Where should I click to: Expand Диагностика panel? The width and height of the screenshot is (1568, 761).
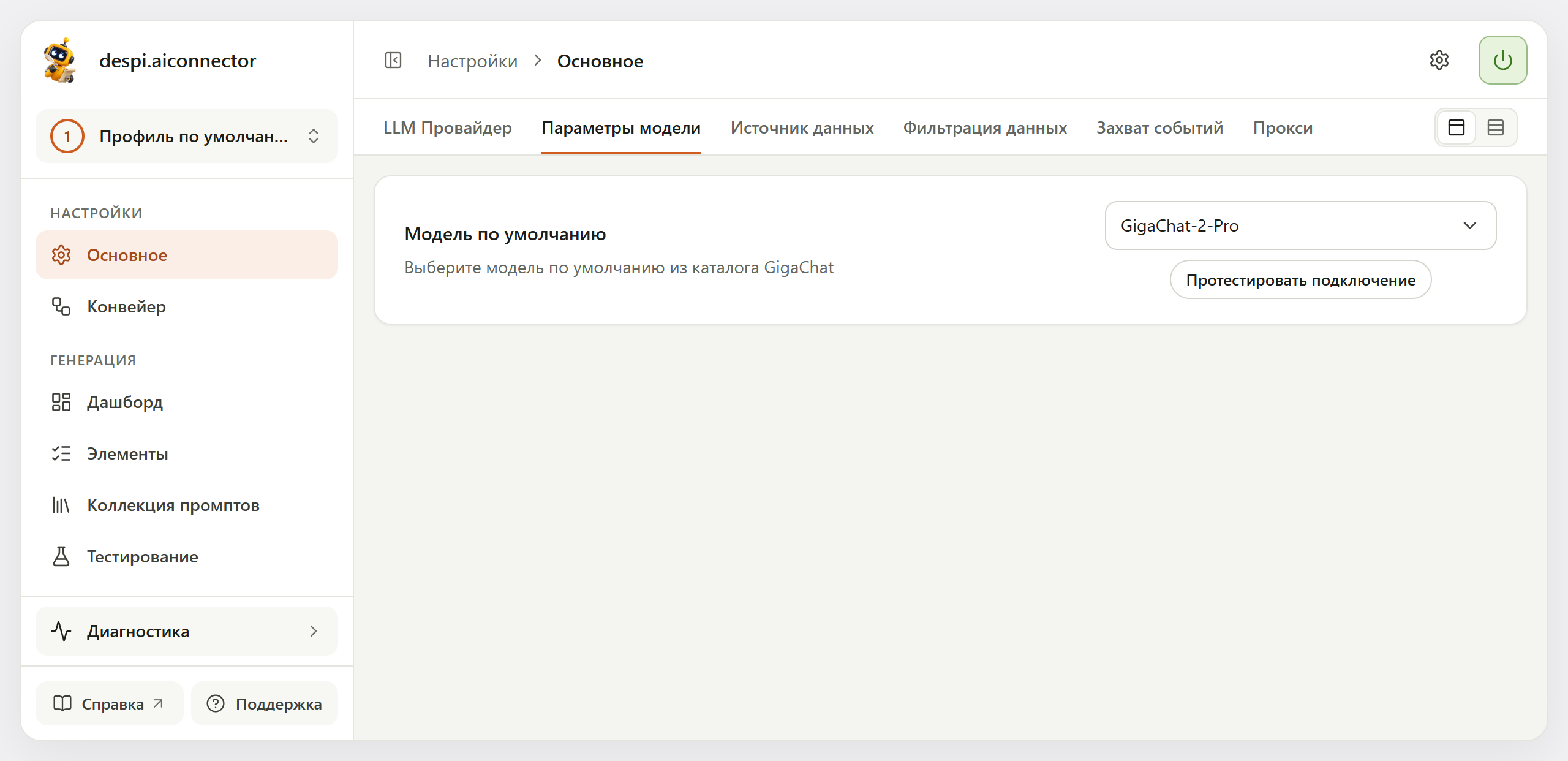(x=187, y=631)
